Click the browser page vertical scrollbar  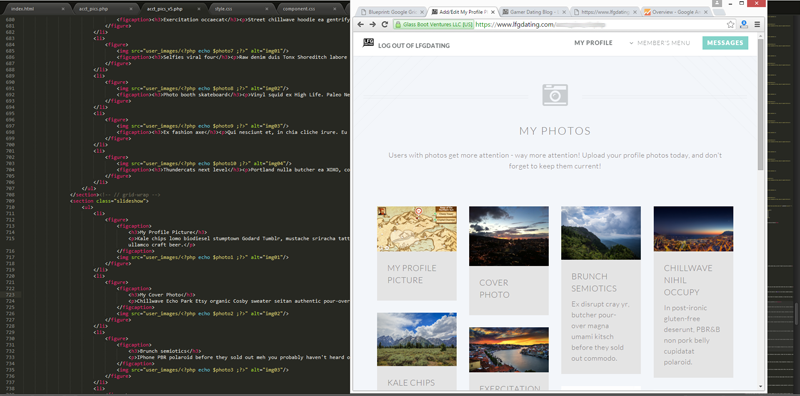[x=761, y=105]
